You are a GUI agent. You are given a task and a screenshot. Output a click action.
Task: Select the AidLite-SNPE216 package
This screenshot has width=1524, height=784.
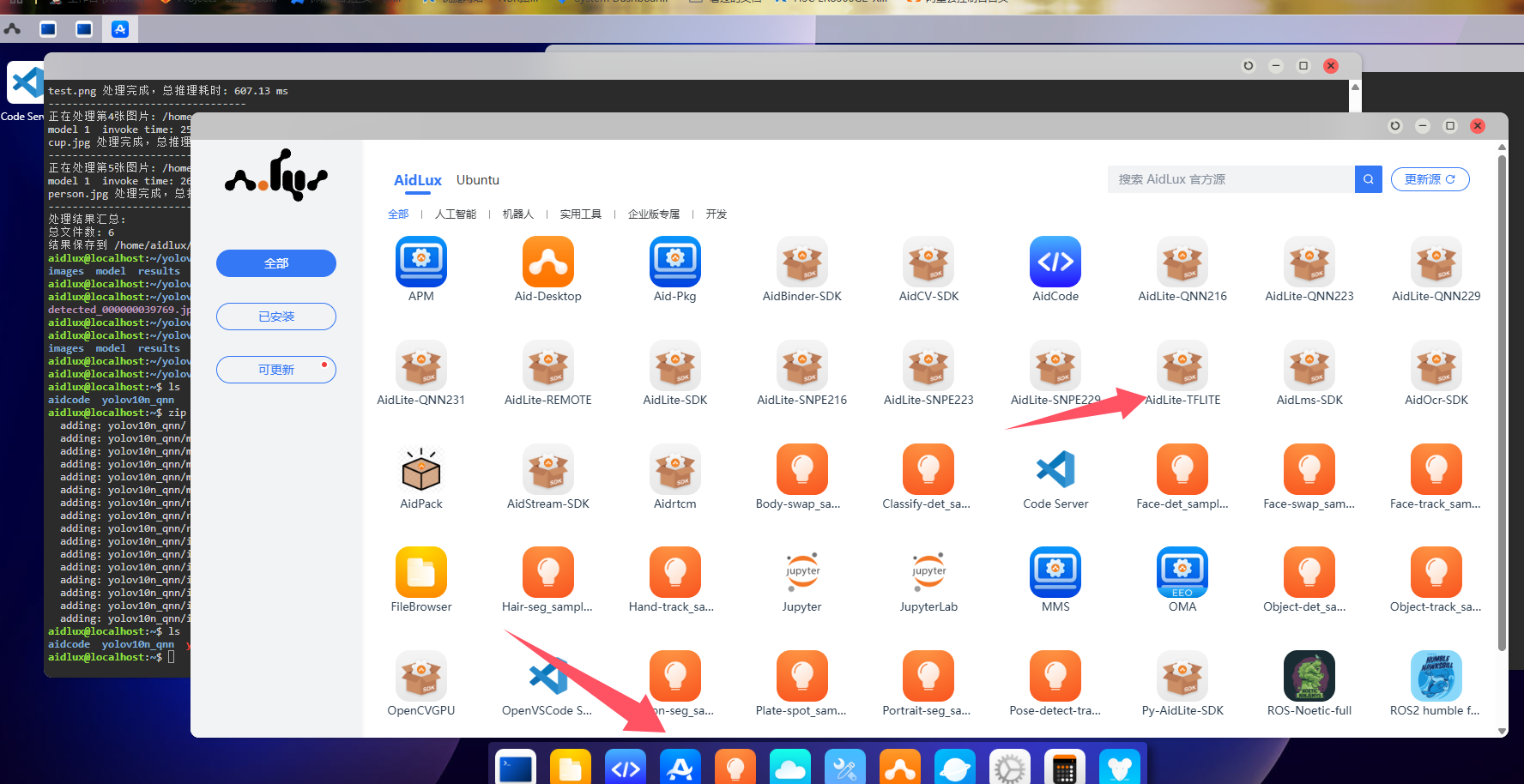[x=802, y=365]
